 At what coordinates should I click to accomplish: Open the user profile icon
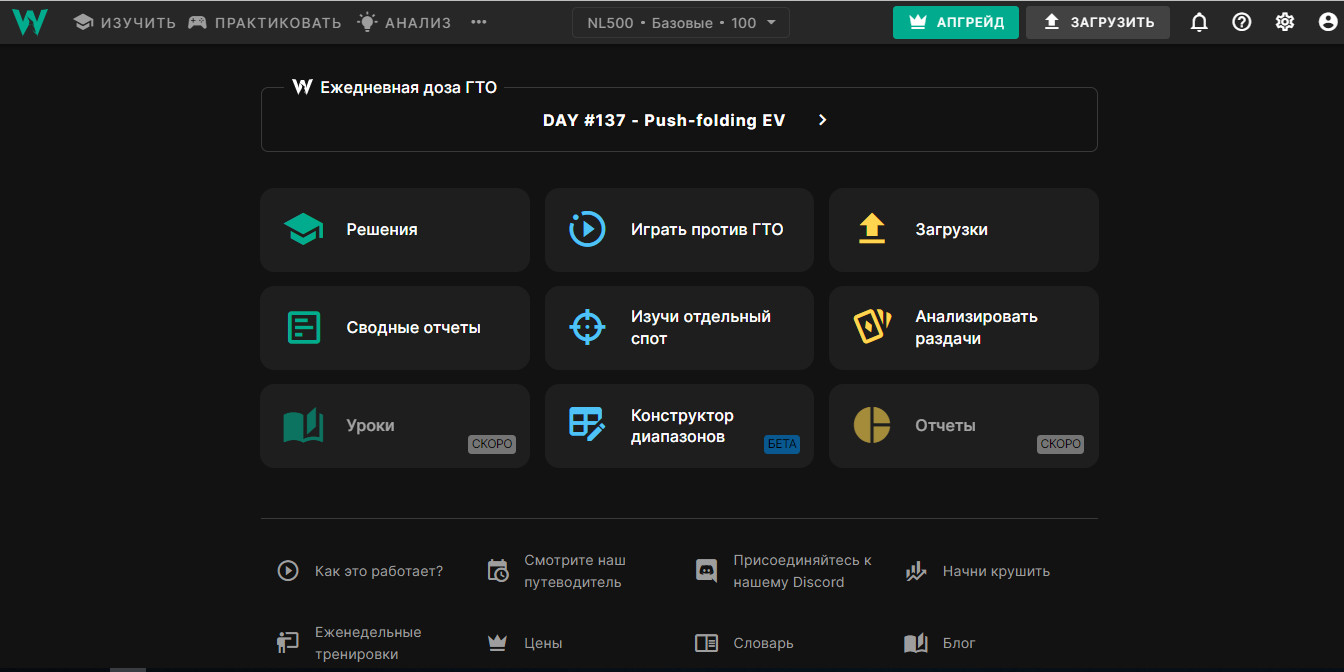tap(1327, 22)
